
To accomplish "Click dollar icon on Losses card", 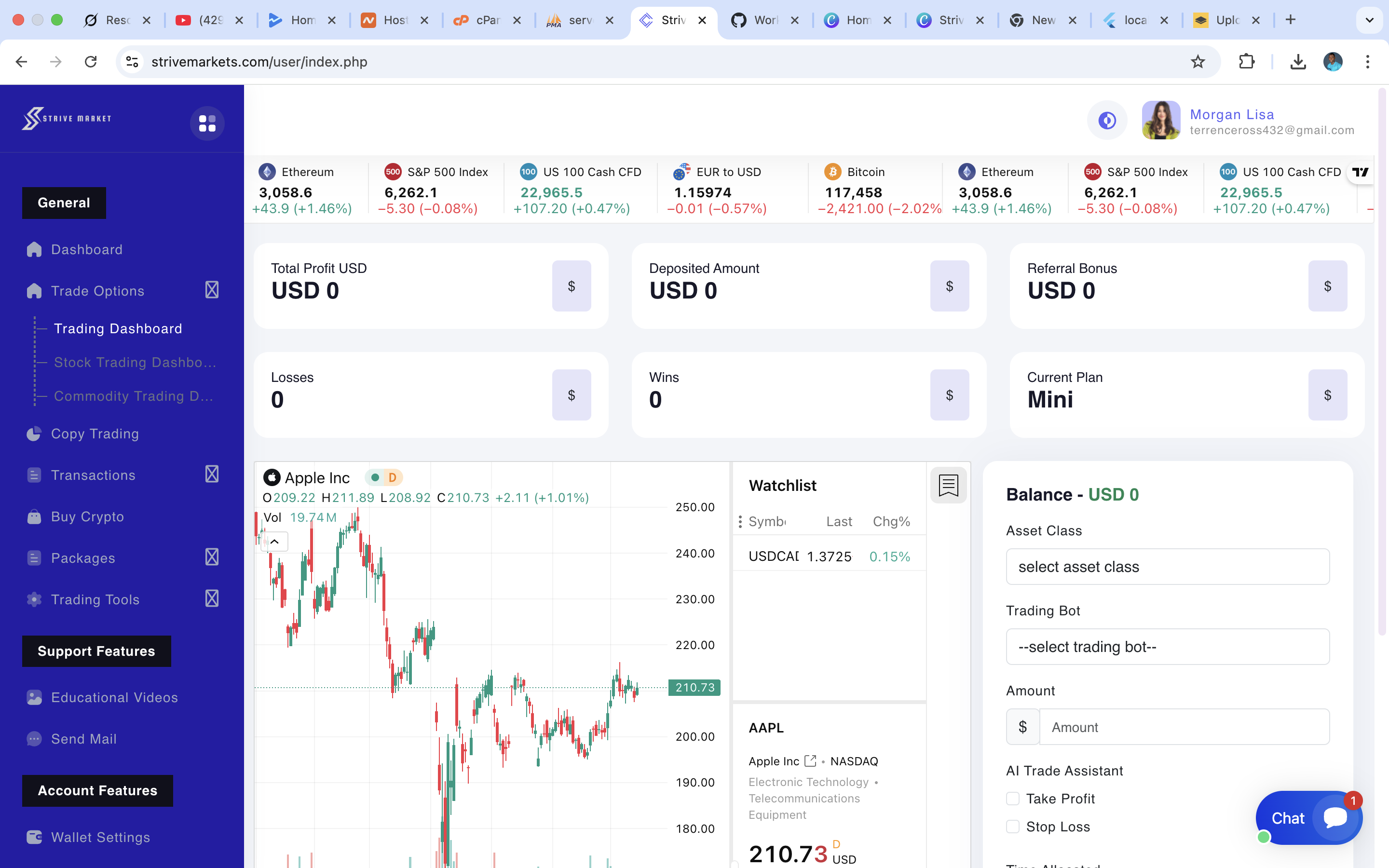I will click(572, 395).
